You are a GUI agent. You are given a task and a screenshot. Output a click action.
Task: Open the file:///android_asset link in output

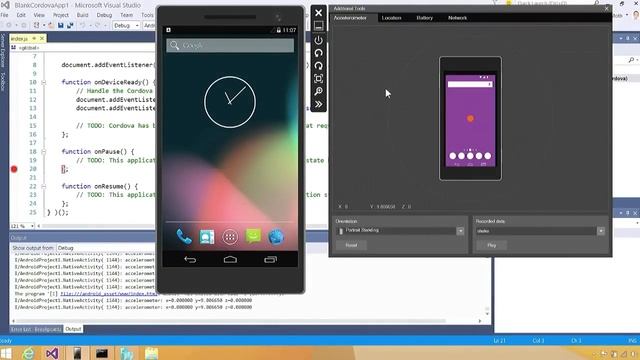[x=109, y=293]
